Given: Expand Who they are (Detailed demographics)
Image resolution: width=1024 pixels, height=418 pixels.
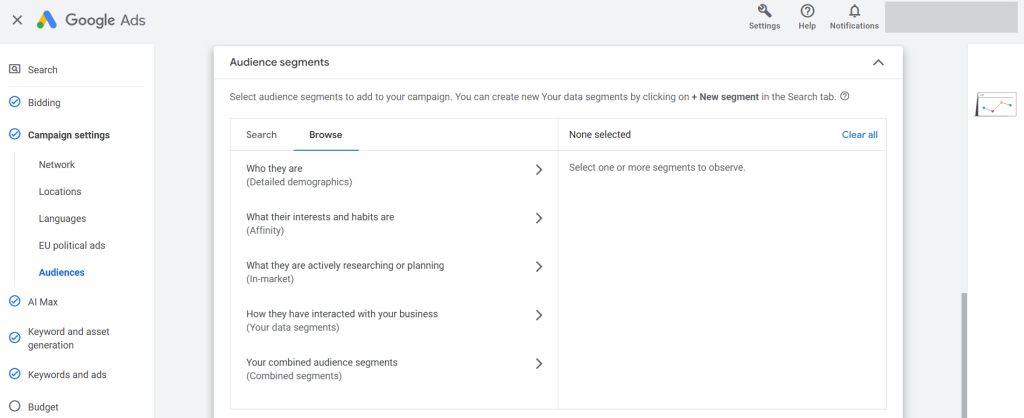Looking at the screenshot, I should pos(538,170).
